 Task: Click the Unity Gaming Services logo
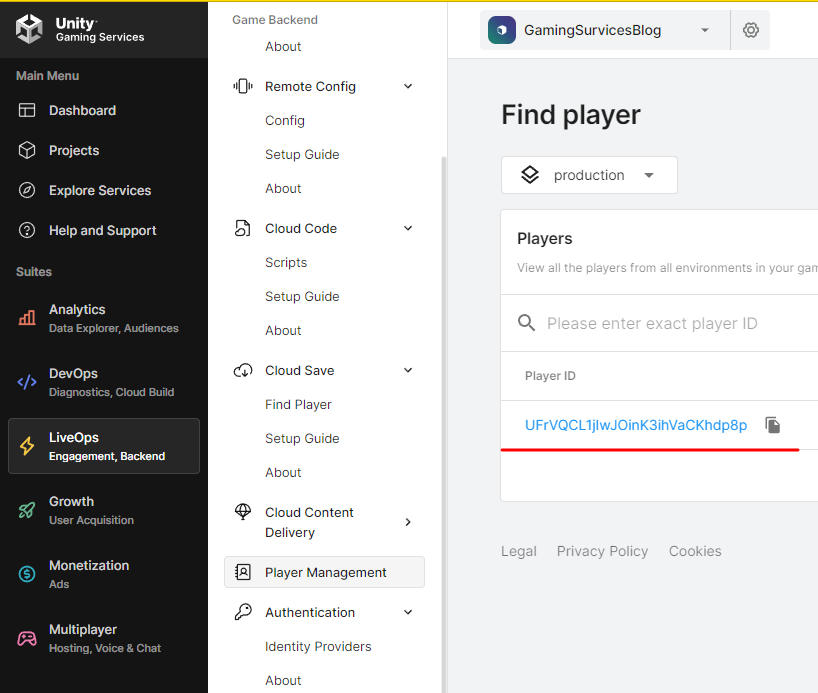(x=80, y=29)
